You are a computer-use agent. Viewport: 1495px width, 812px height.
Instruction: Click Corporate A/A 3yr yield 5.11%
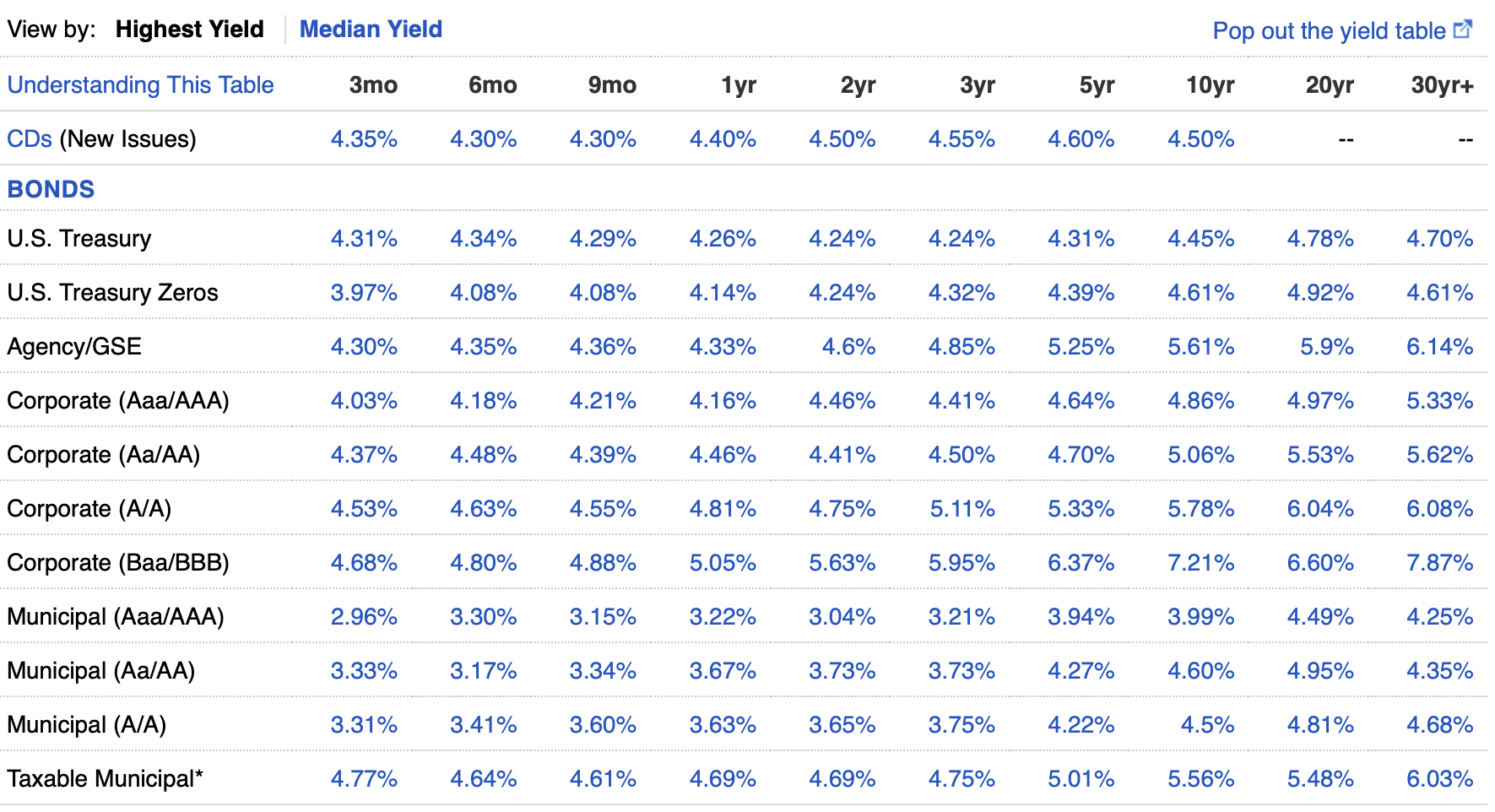point(962,509)
